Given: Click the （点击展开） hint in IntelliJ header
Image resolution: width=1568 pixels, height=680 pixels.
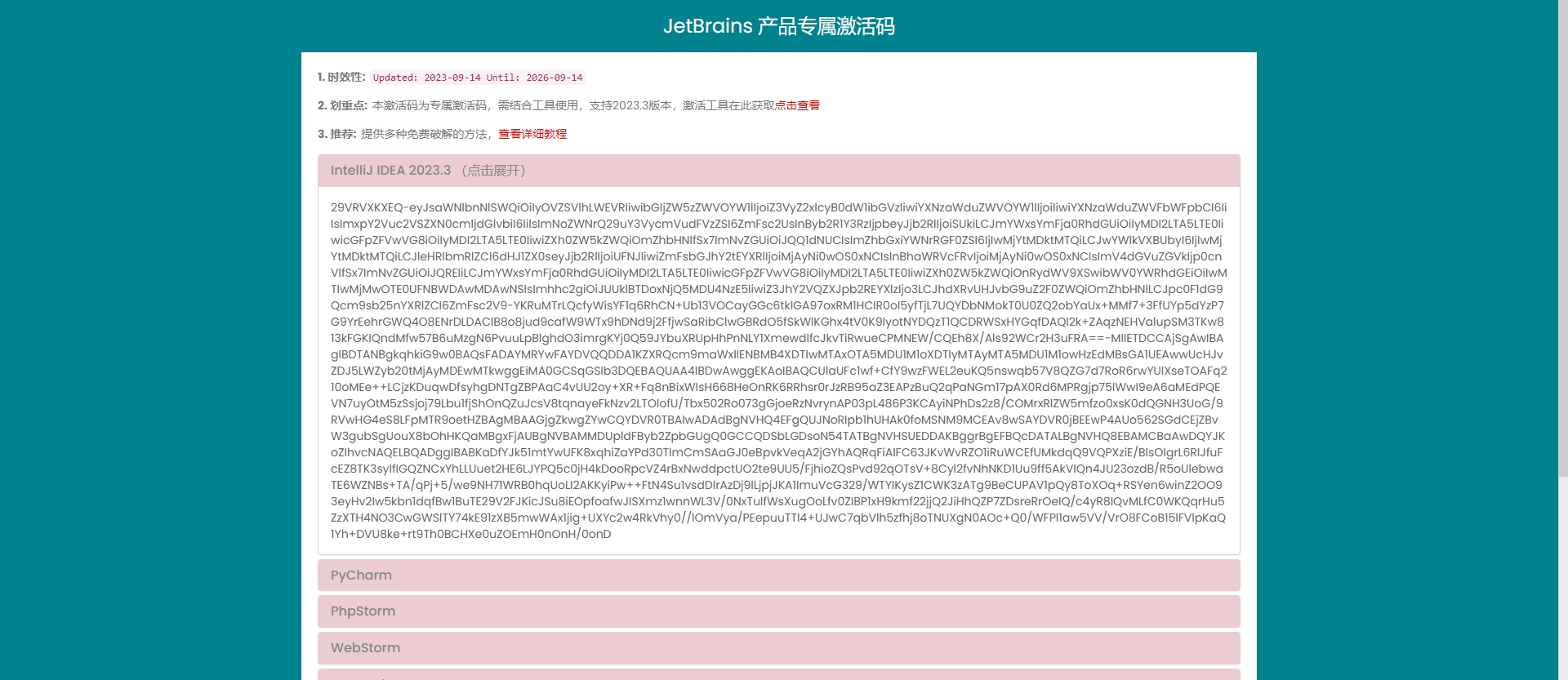Looking at the screenshot, I should 493,171.
